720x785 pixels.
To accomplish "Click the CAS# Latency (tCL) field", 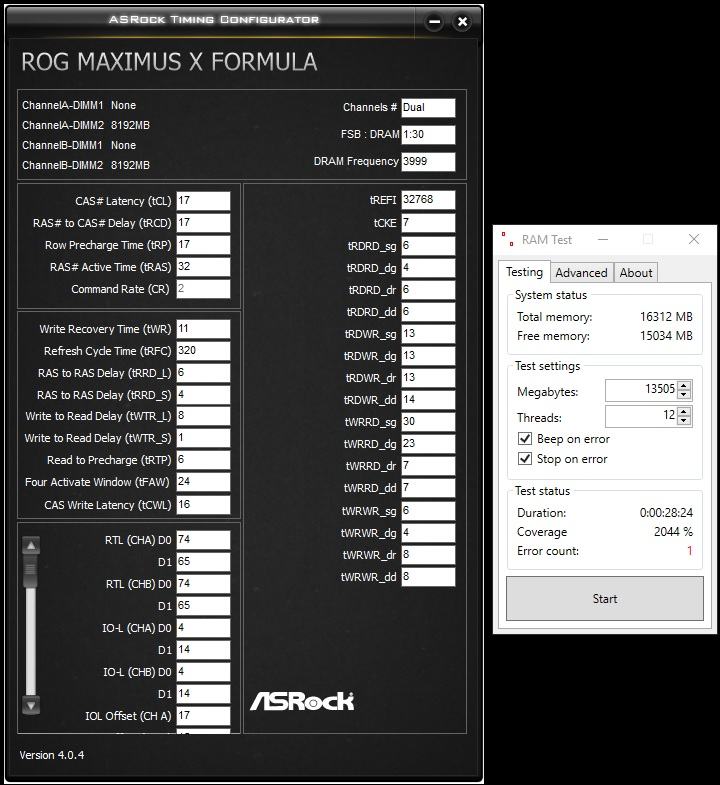I will click(x=203, y=201).
